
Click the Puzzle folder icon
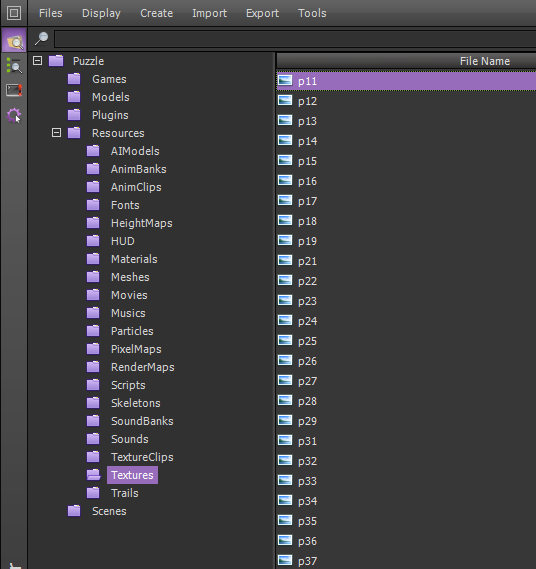click(56, 61)
